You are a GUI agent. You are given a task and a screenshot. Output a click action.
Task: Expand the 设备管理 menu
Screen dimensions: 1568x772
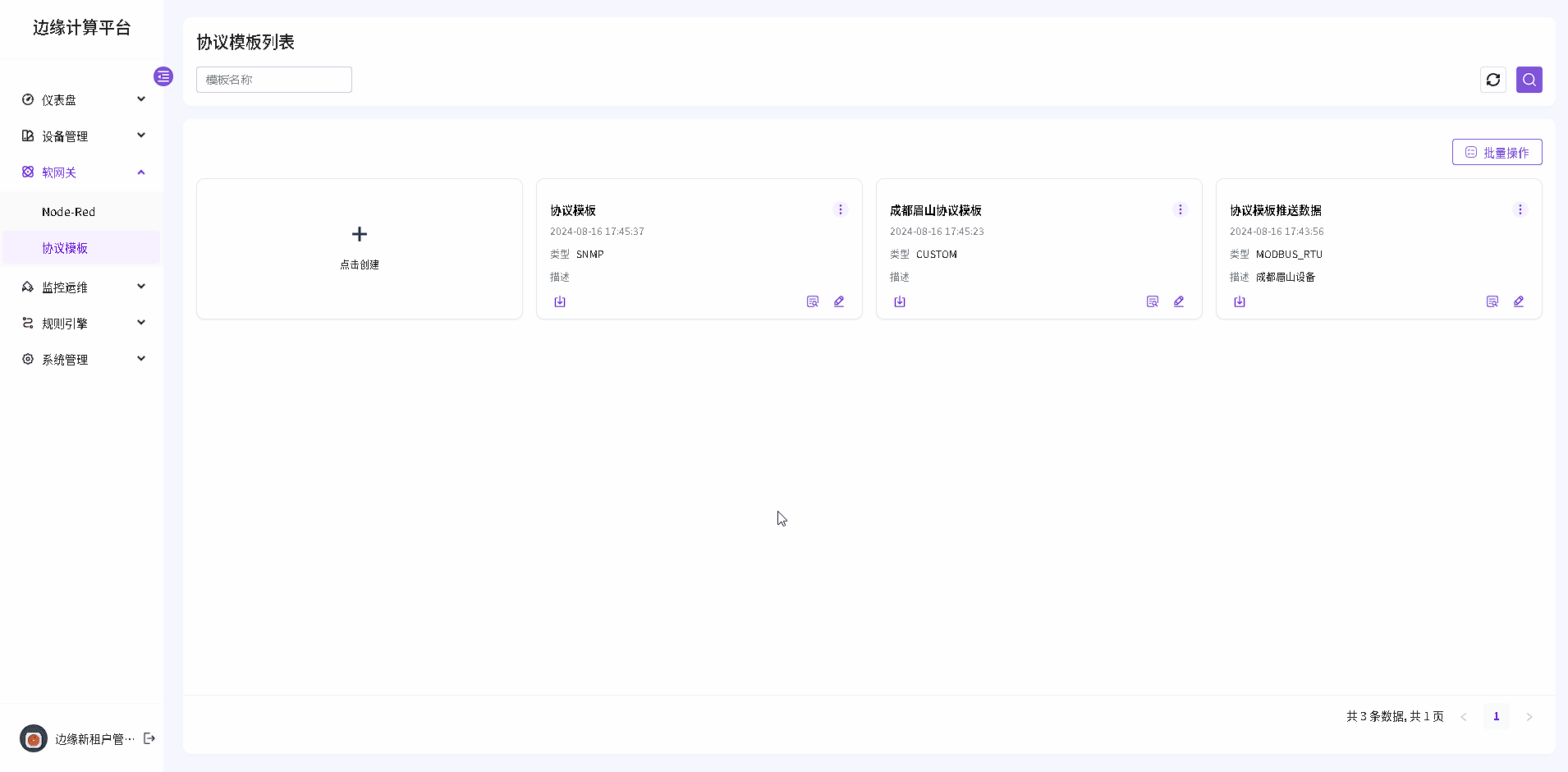point(82,136)
